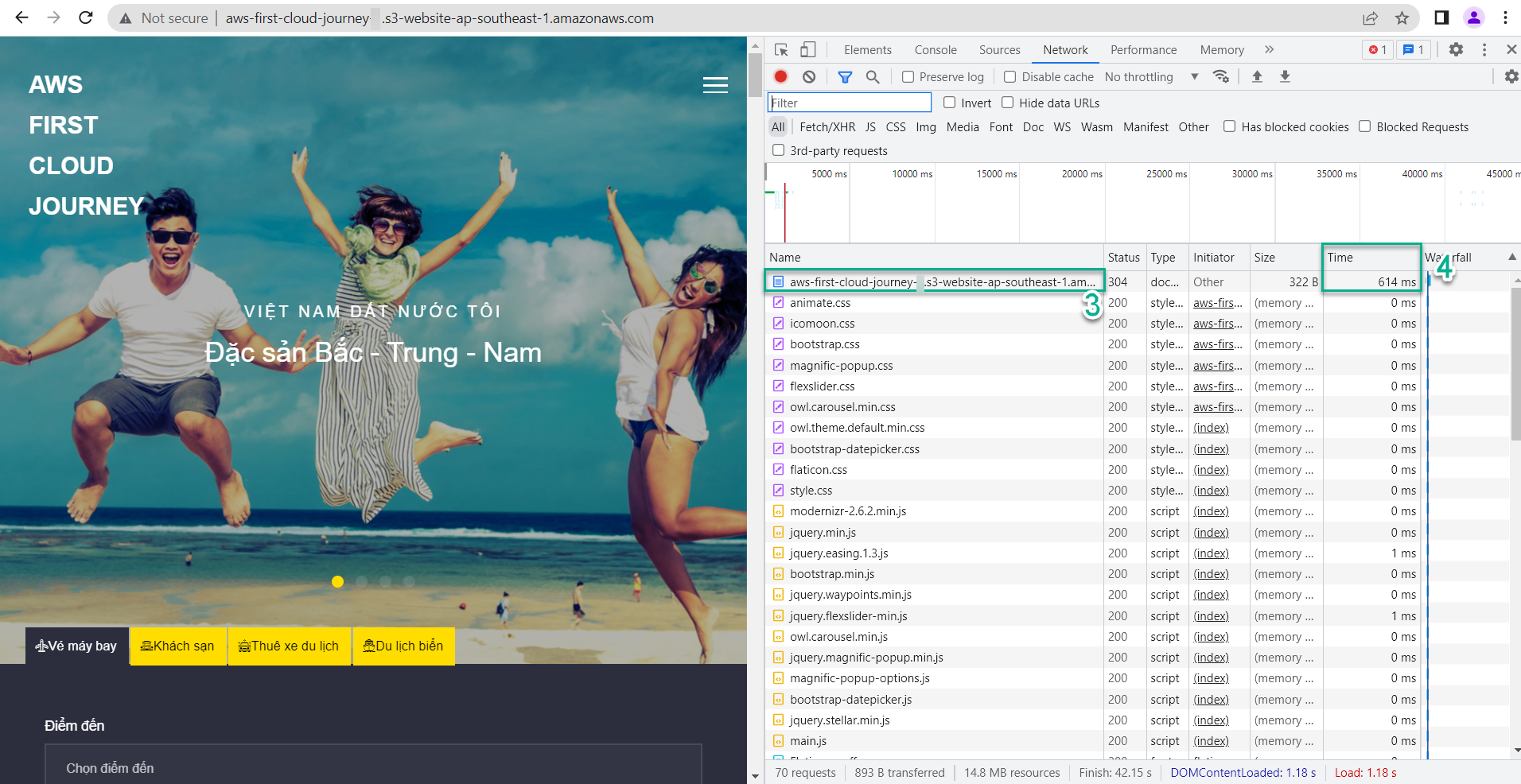This screenshot has height=784, width=1521.
Task: Bookmark this page with the star icon
Action: coord(1402,17)
